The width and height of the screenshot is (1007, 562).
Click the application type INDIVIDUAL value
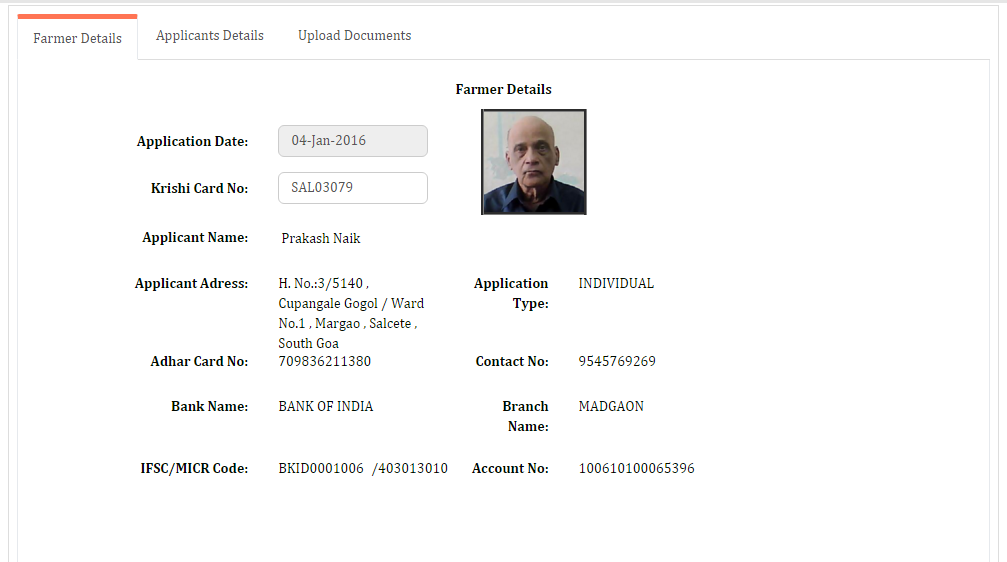click(x=616, y=283)
